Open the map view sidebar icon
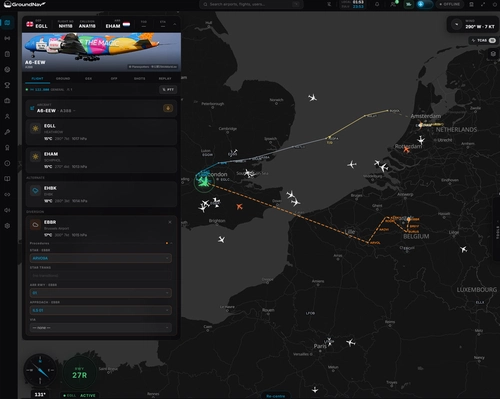 (x=7, y=23)
